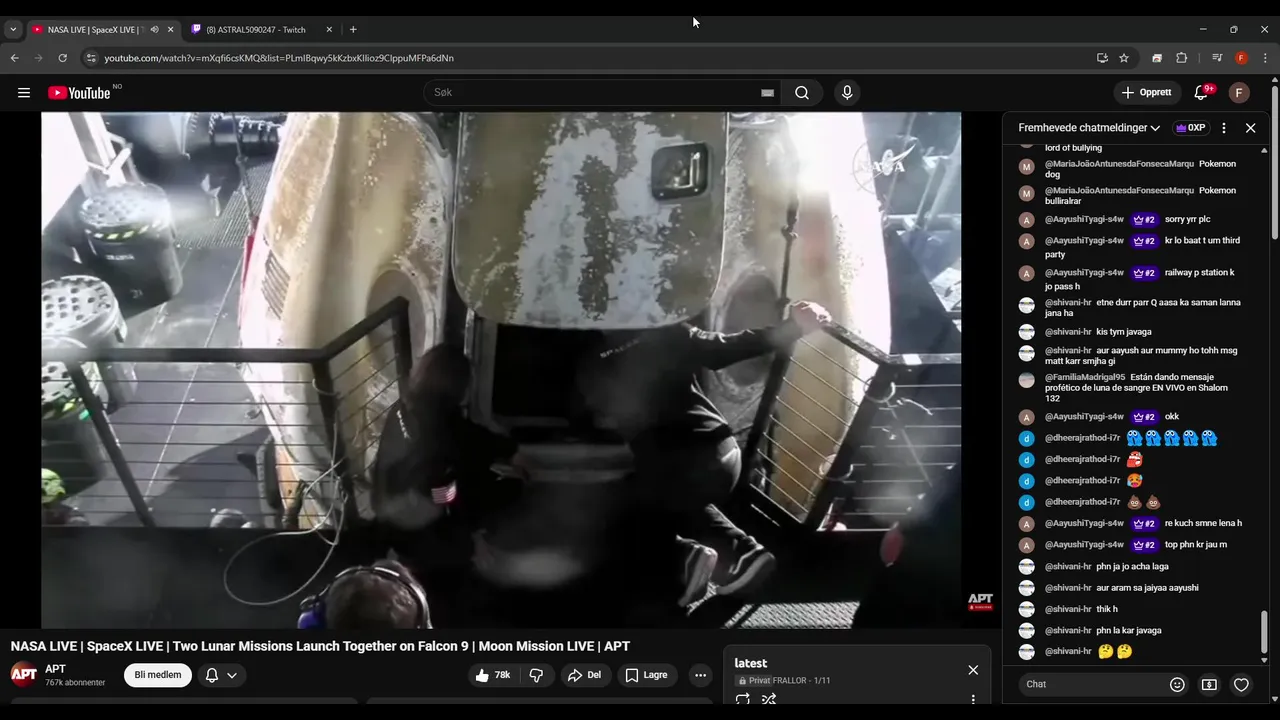Click the message "phn la kar javaga"
The width and height of the screenshot is (1280, 720).
pyautogui.click(x=1128, y=630)
